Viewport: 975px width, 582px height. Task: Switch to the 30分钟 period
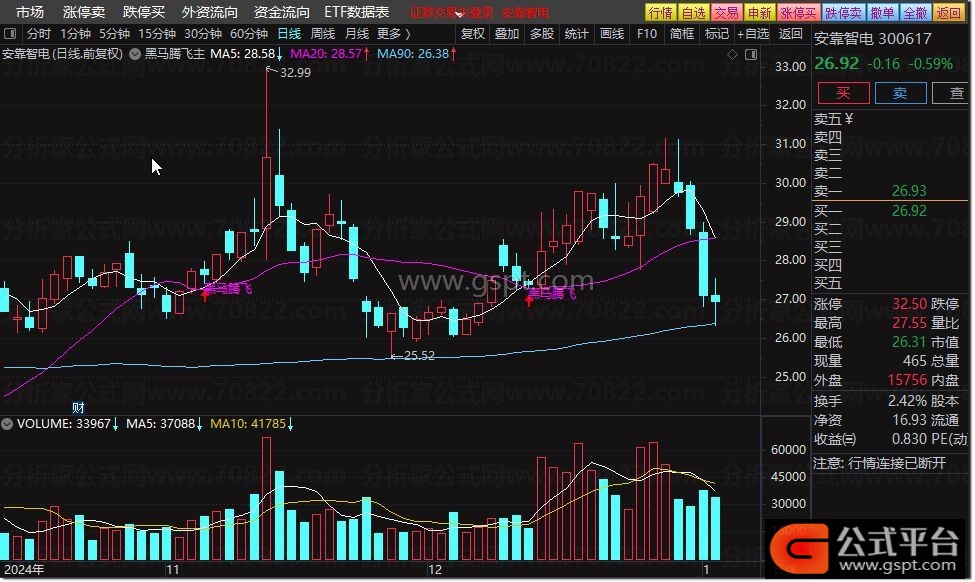(x=203, y=34)
